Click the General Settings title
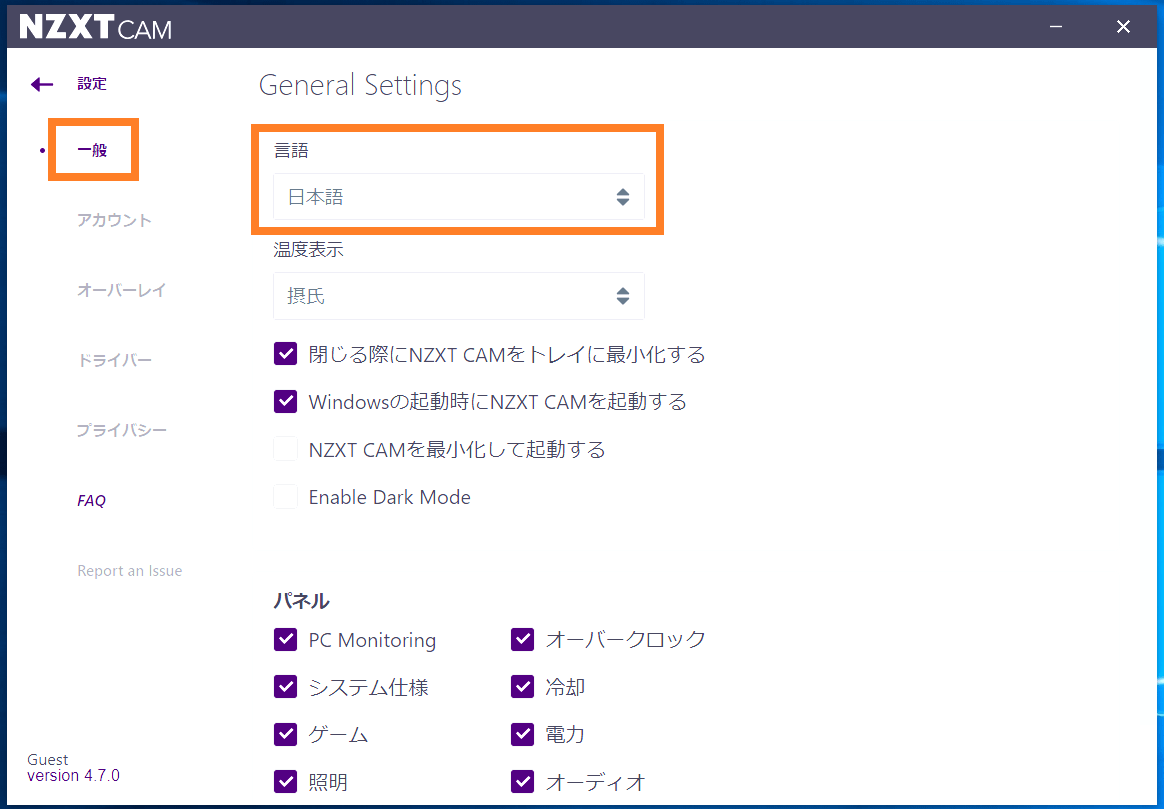Screen dimensions: 1164x809 (x=360, y=85)
